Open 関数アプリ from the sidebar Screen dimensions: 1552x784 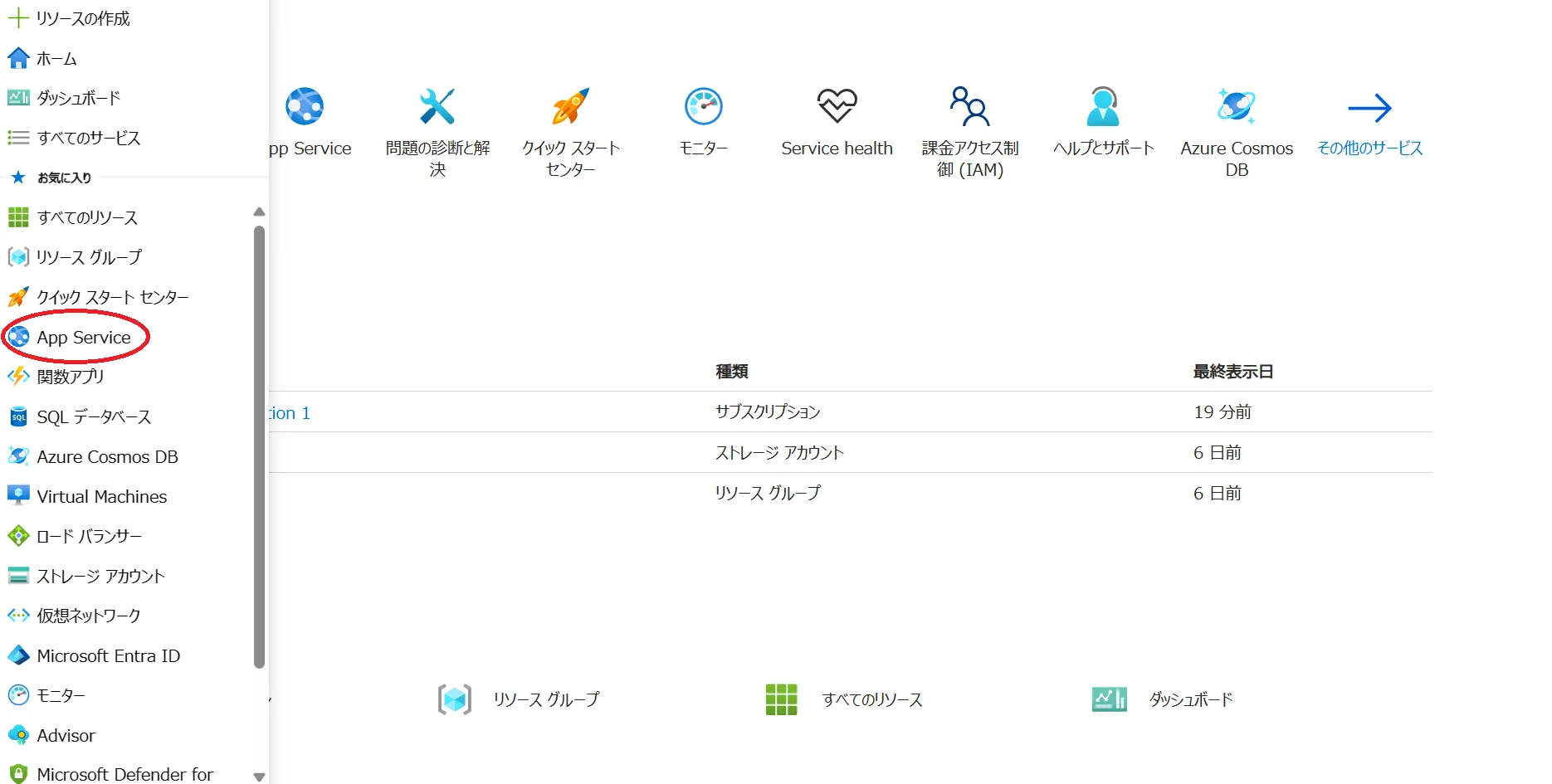[x=71, y=376]
